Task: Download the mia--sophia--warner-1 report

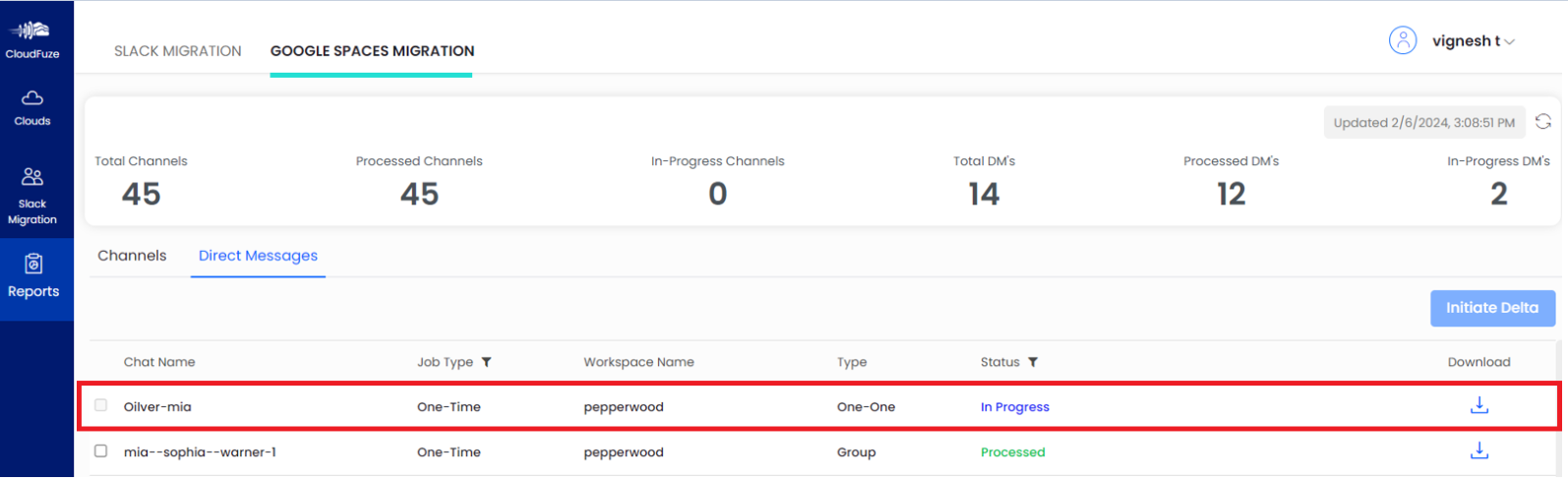Action: 1478,451
